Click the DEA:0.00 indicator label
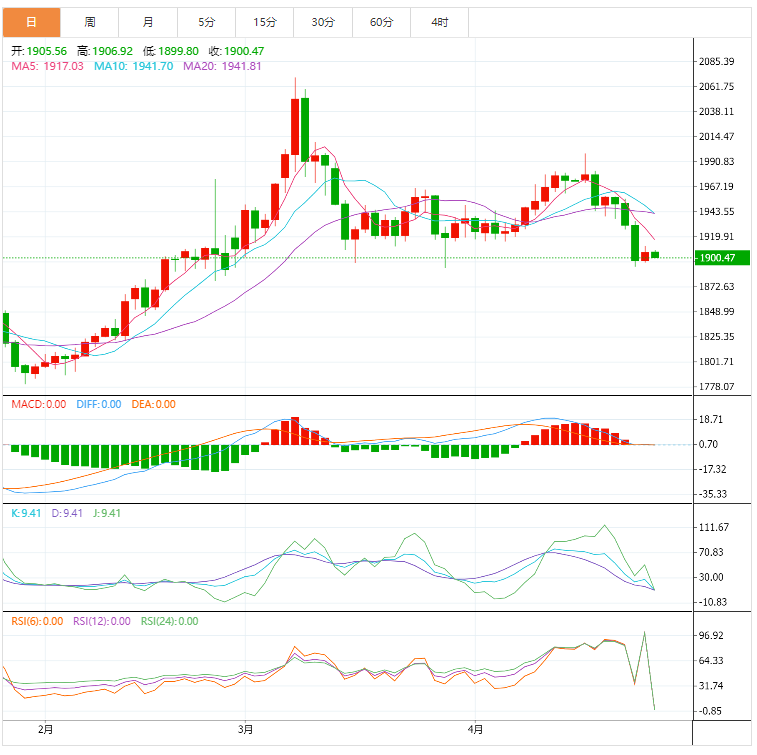The height and width of the screenshot is (755, 757). pos(154,405)
